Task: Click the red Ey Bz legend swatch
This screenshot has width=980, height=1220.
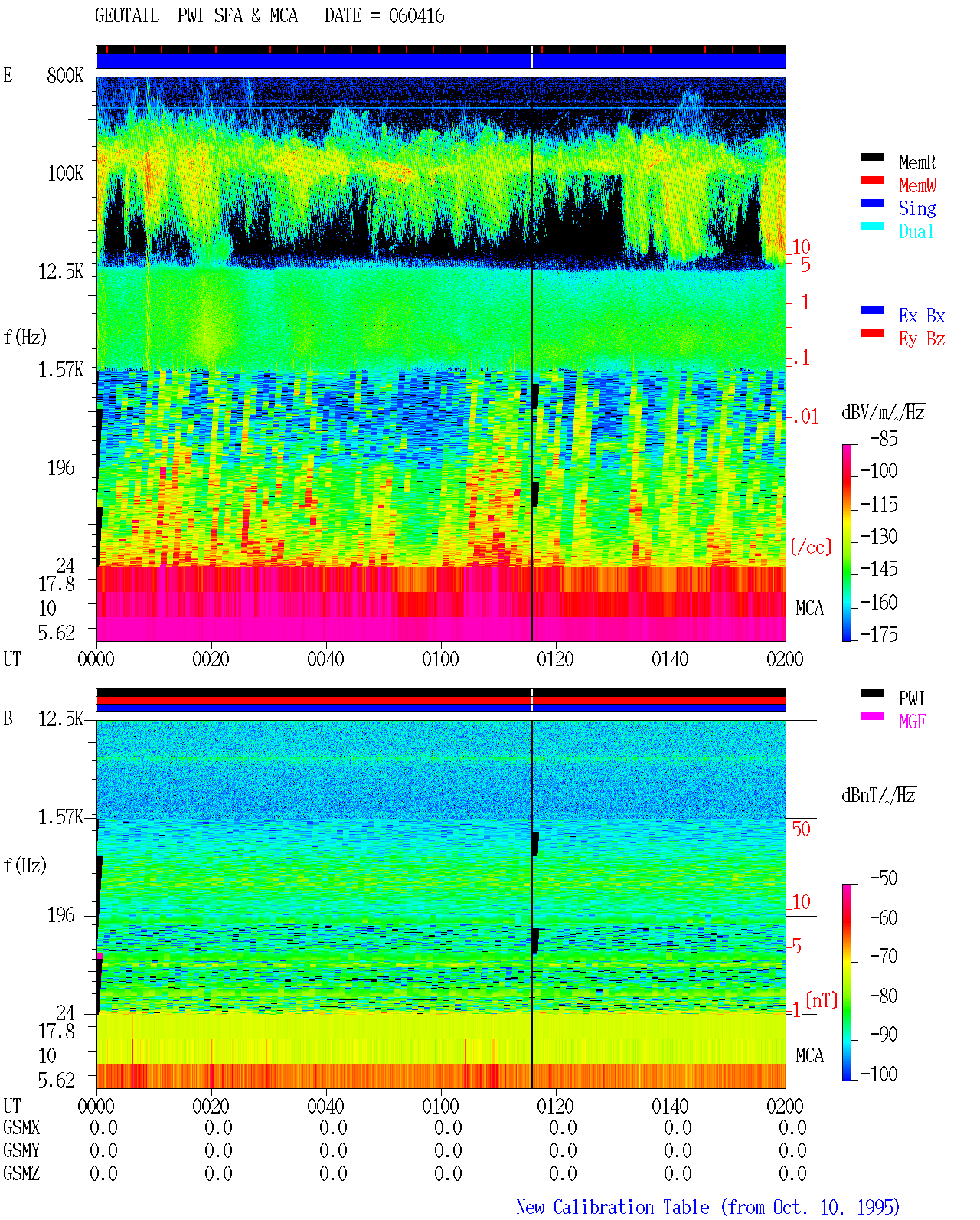Action: pos(873,333)
